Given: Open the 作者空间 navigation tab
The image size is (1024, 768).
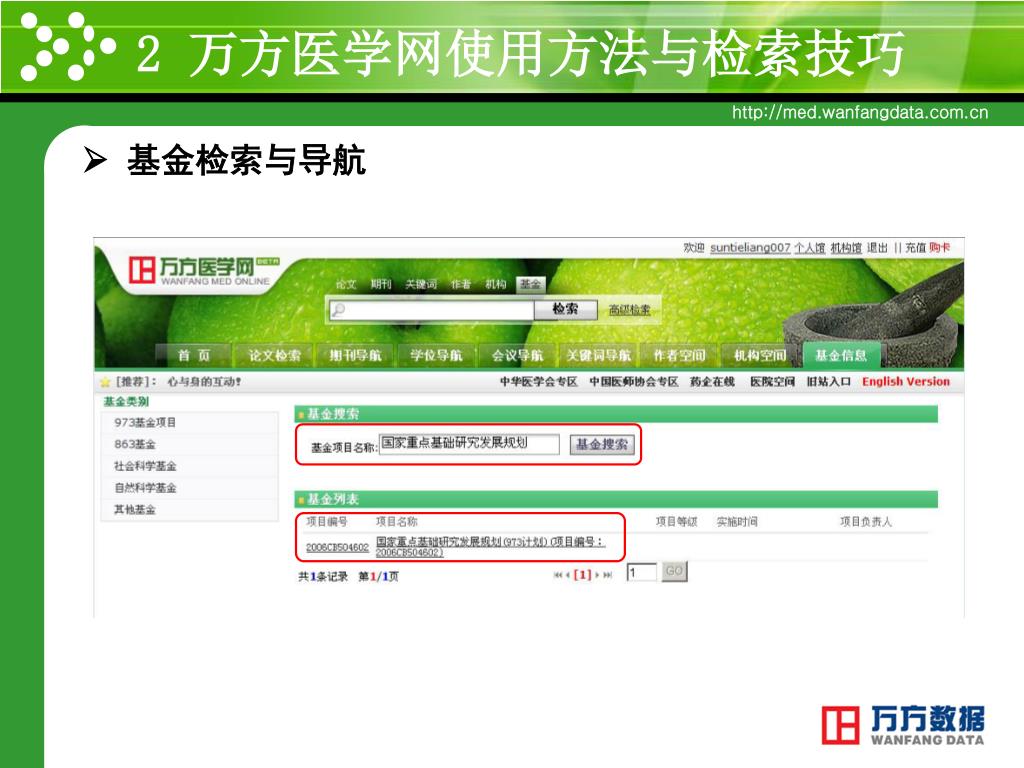Looking at the screenshot, I should coord(679,355).
